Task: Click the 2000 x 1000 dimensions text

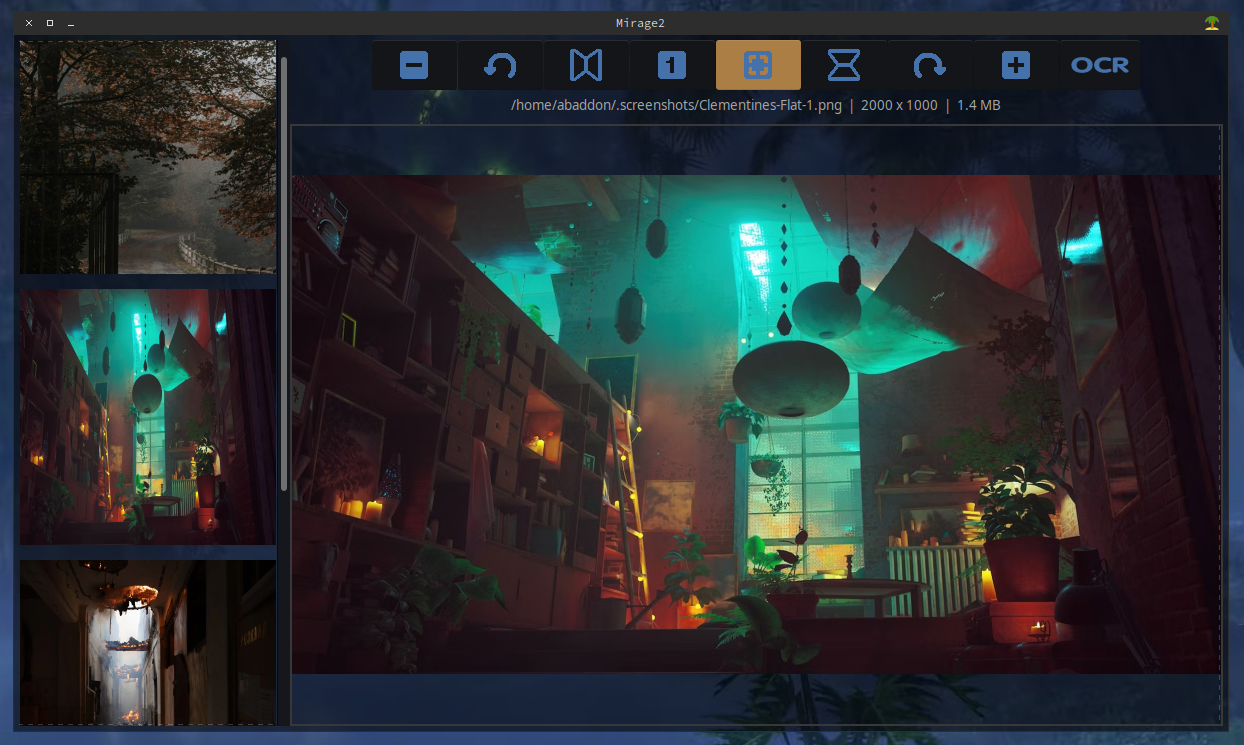Action: point(898,105)
